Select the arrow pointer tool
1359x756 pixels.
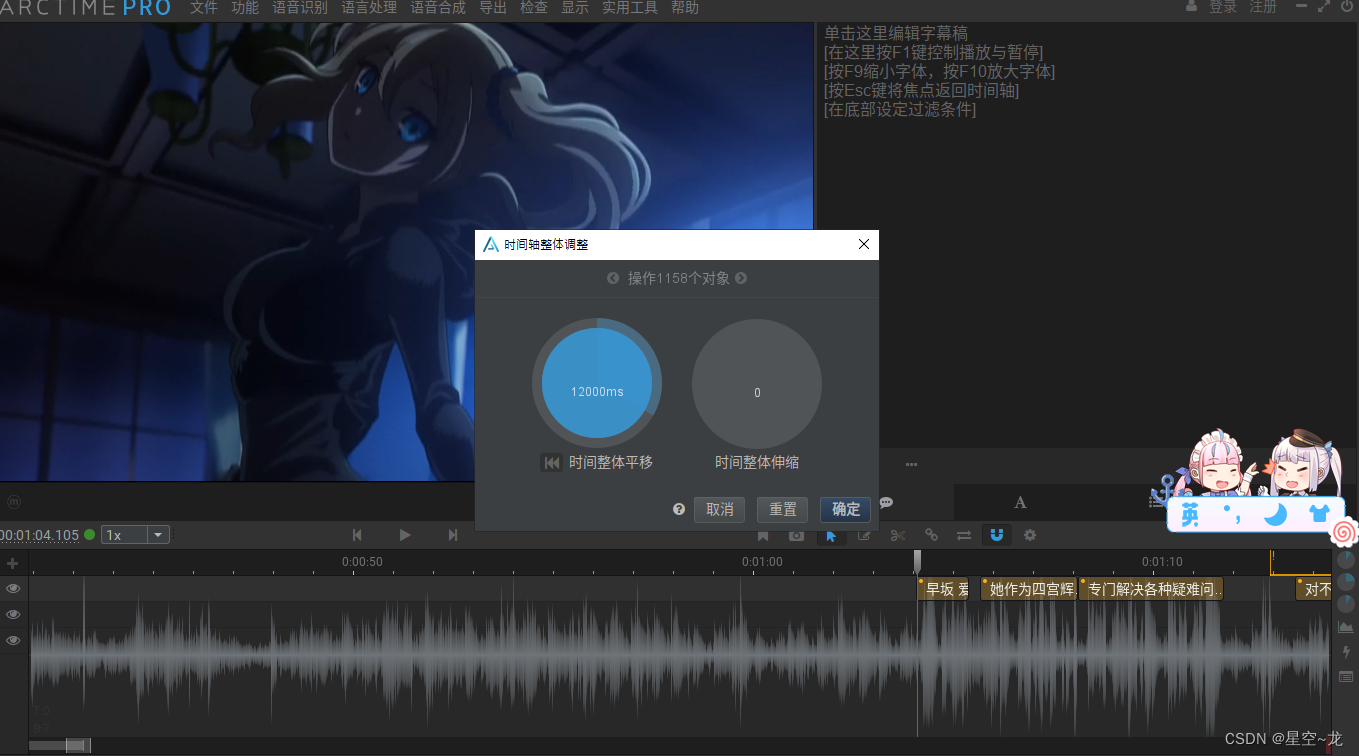(831, 535)
